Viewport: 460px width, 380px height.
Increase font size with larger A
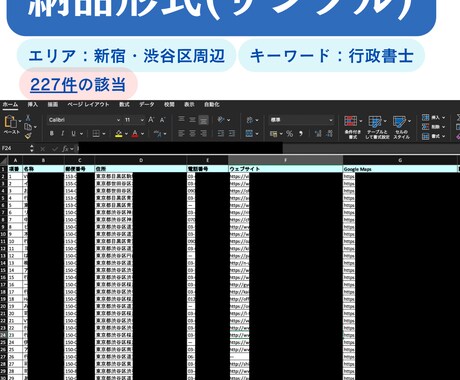coord(151,120)
